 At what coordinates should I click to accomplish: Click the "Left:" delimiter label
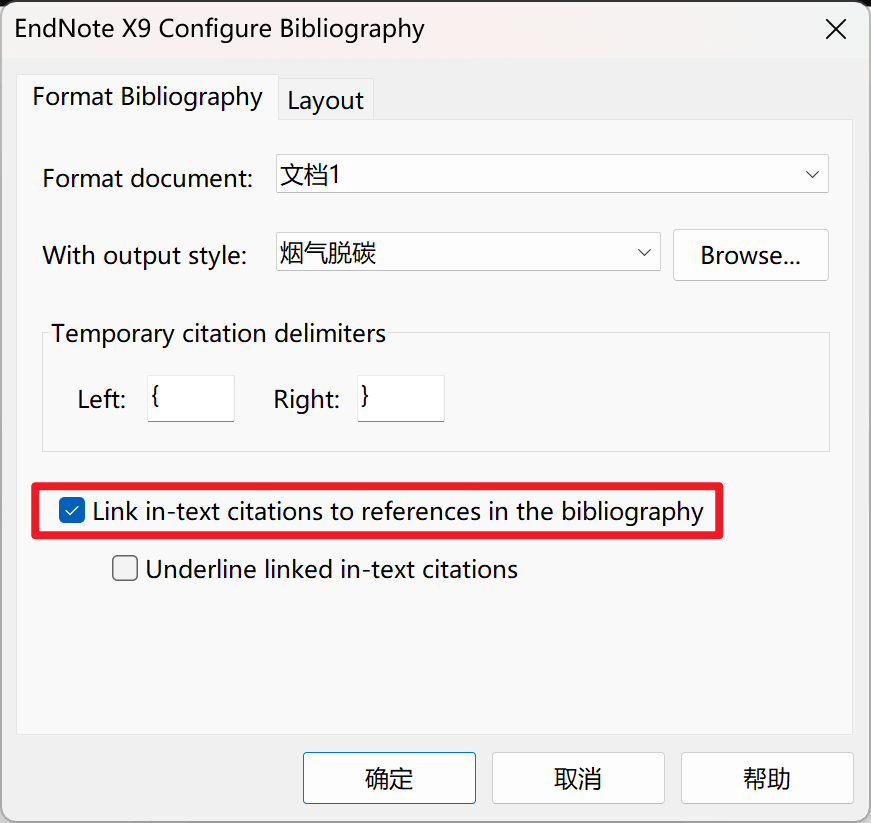pos(102,400)
